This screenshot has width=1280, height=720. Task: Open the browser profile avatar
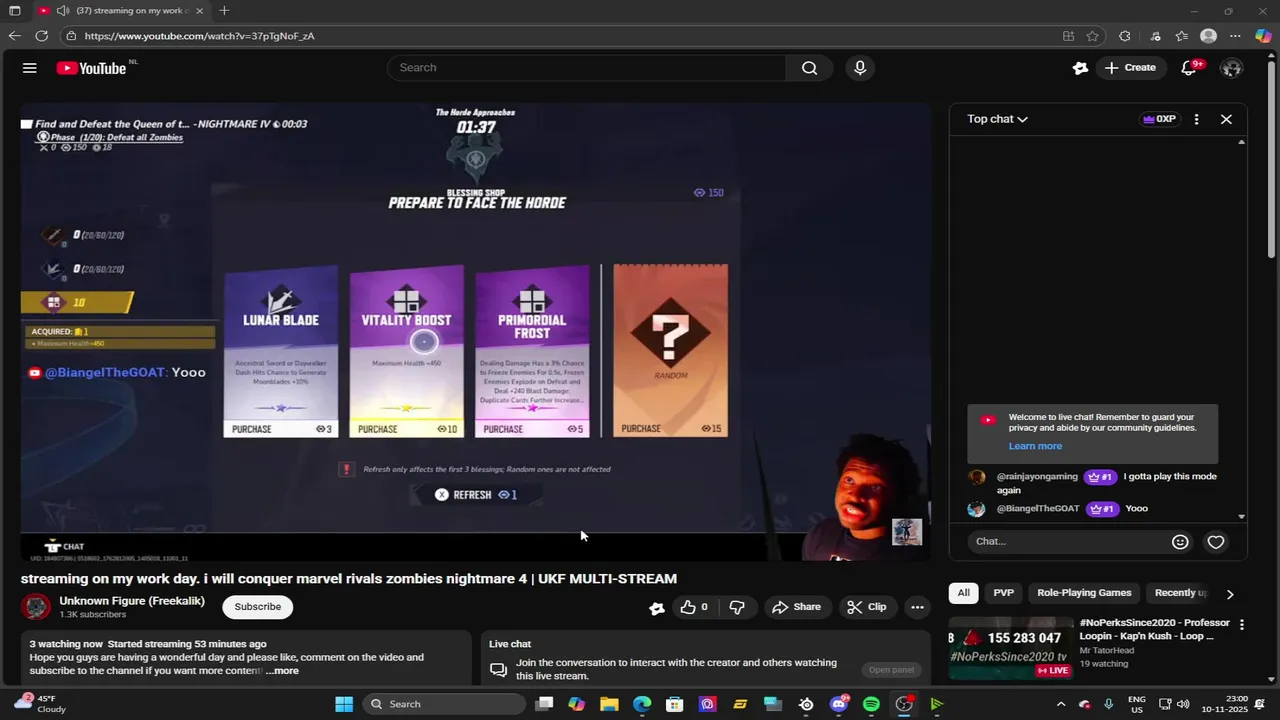[x=1208, y=36]
